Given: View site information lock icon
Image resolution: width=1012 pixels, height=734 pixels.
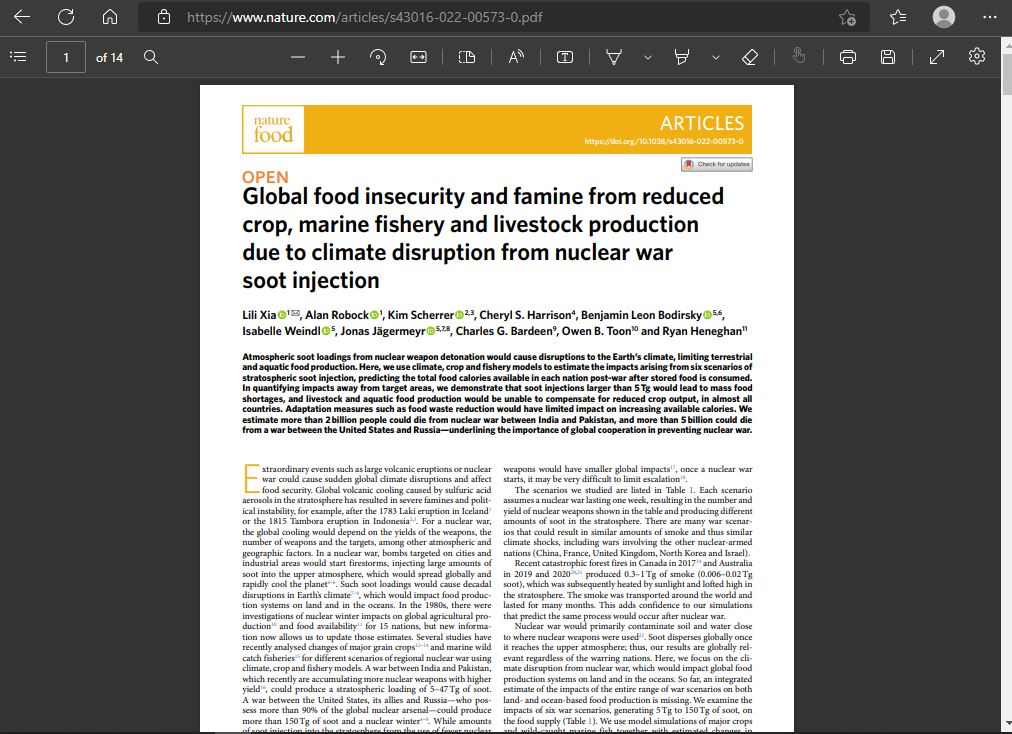Looking at the screenshot, I should (x=164, y=17).
